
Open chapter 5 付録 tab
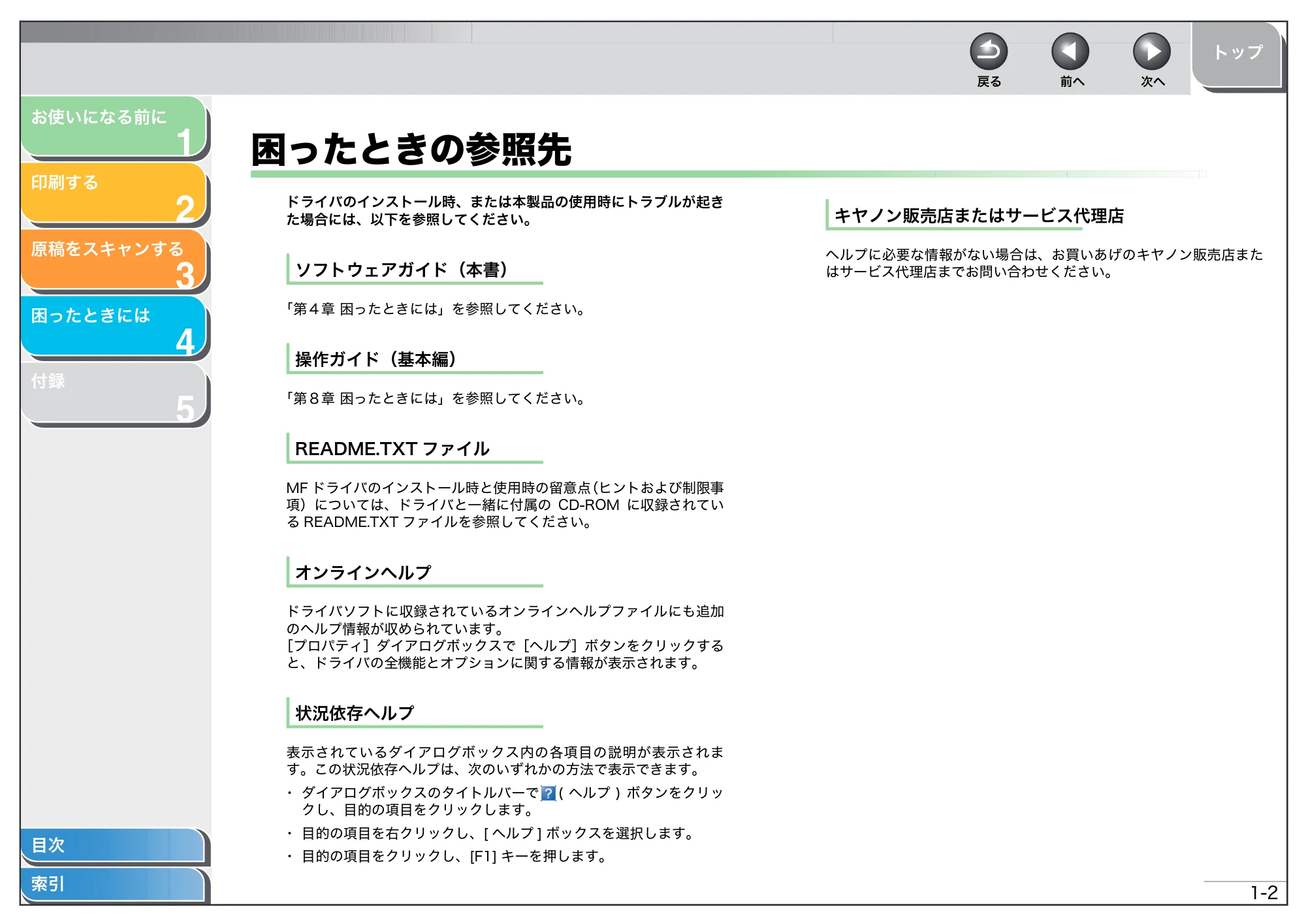pos(114,393)
